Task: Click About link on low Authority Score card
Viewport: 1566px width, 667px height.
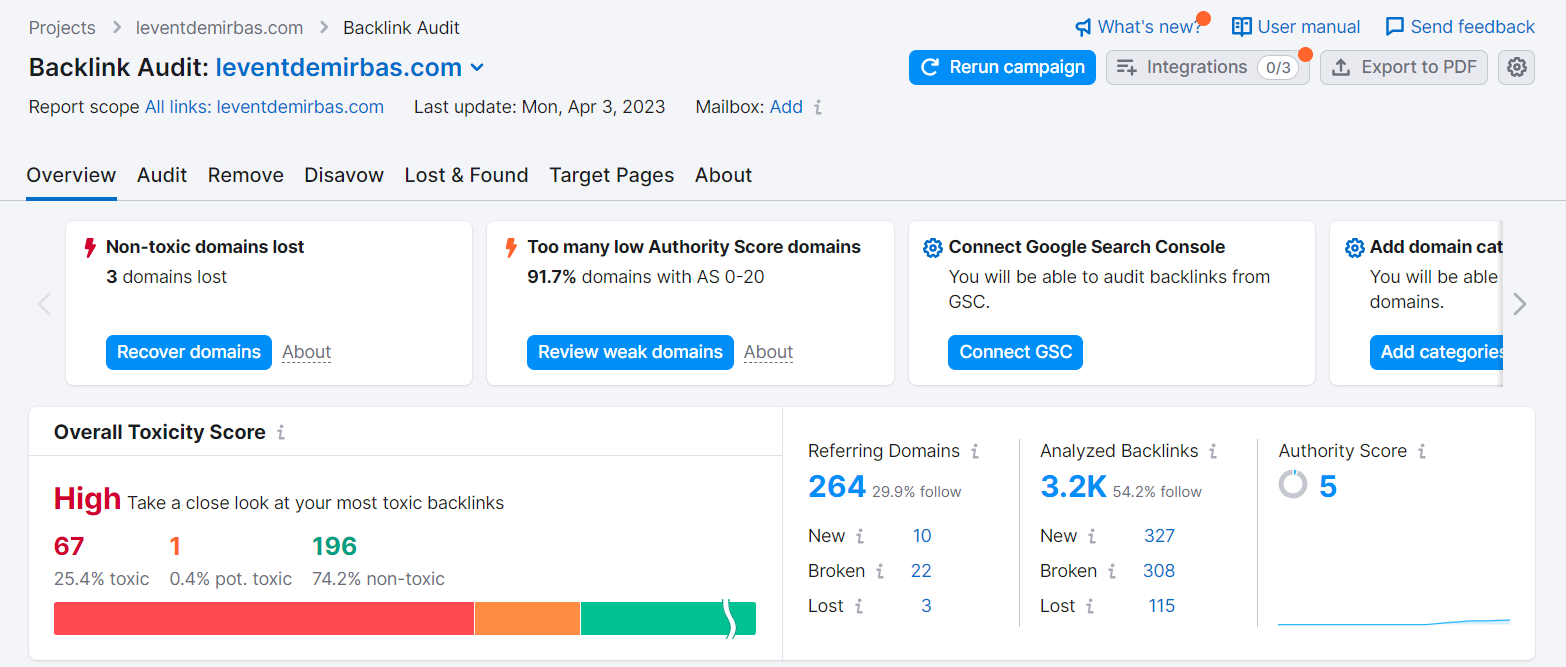Action: tap(768, 352)
